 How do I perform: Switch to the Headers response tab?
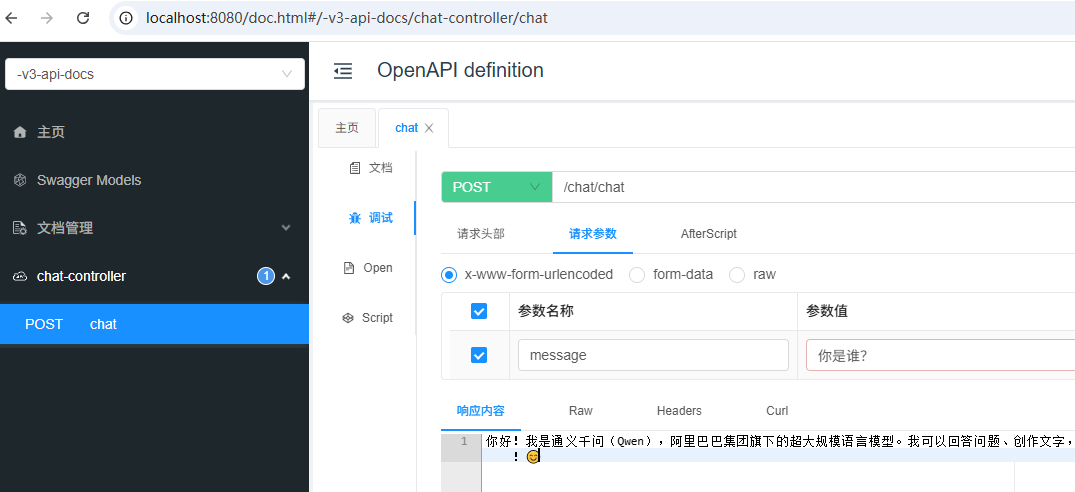coord(679,411)
